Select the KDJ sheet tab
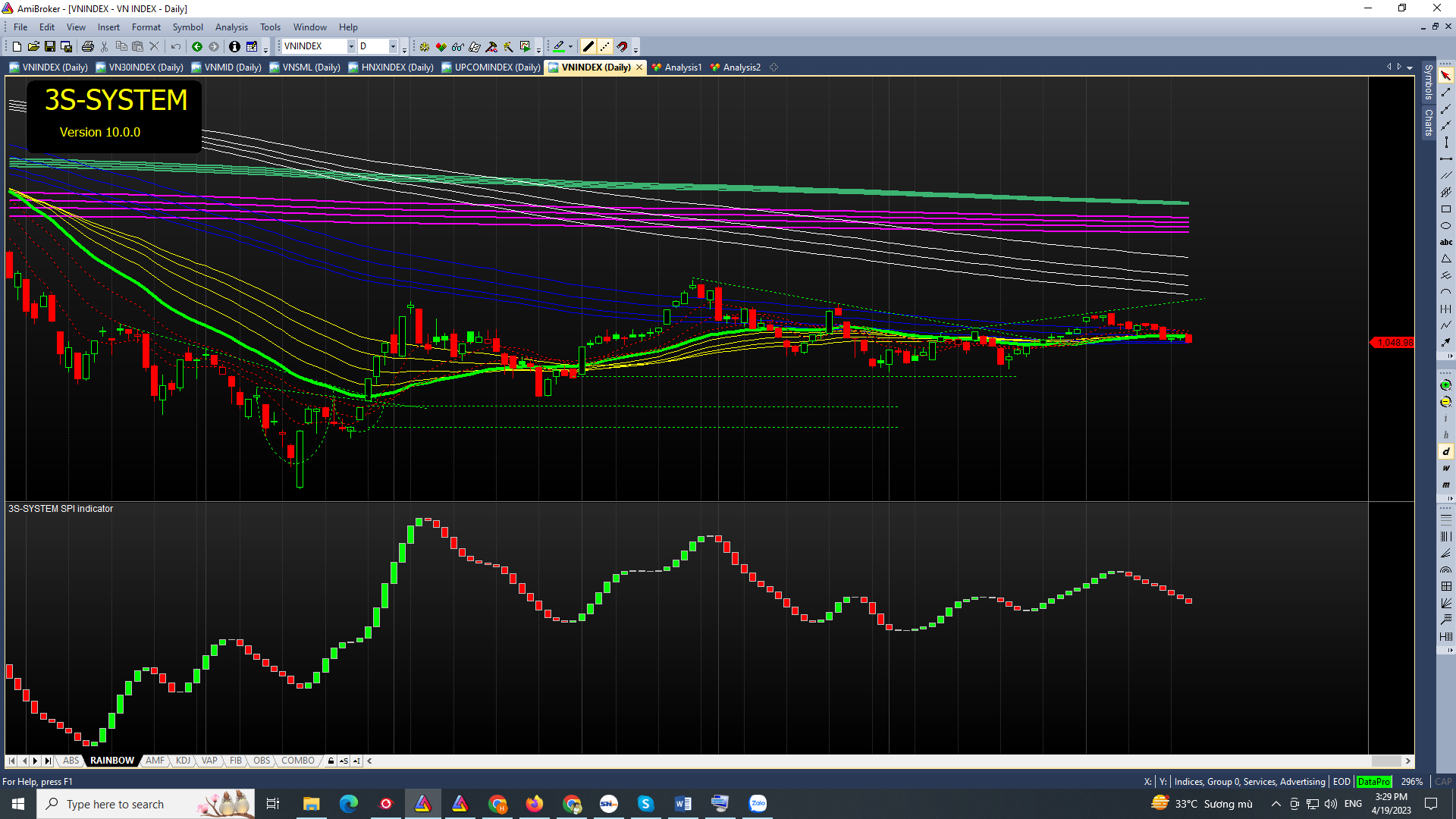Viewport: 1456px width, 819px height. click(x=183, y=761)
